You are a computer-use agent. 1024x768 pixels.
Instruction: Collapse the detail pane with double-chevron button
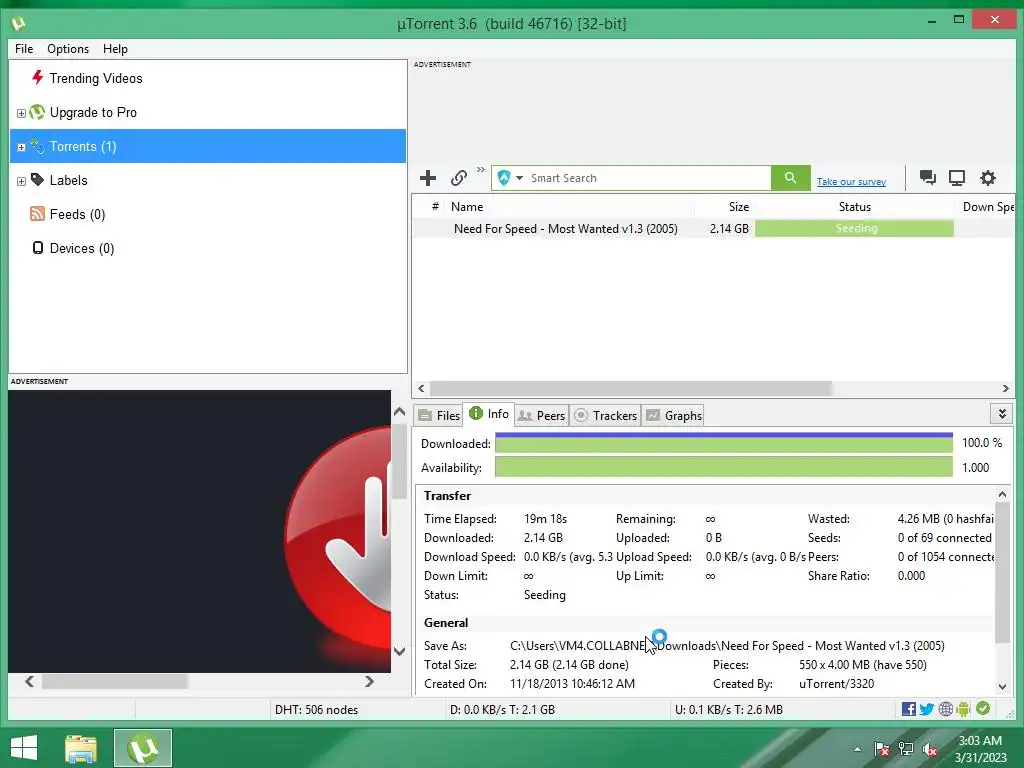pos(1002,413)
